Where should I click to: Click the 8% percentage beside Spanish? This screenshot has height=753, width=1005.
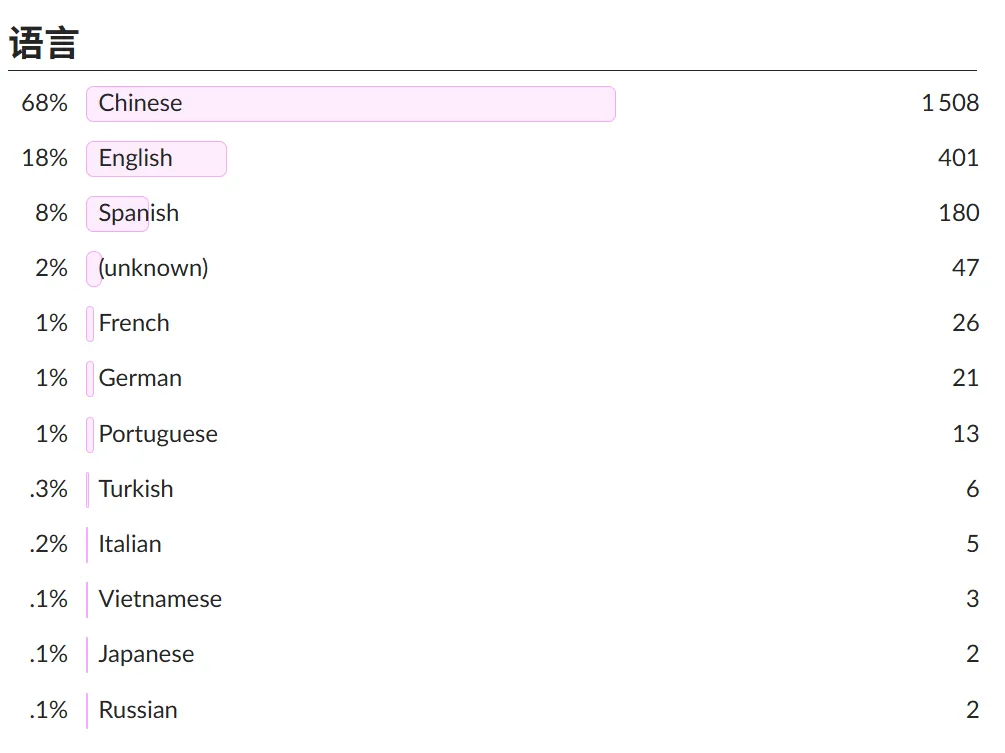click(51, 213)
